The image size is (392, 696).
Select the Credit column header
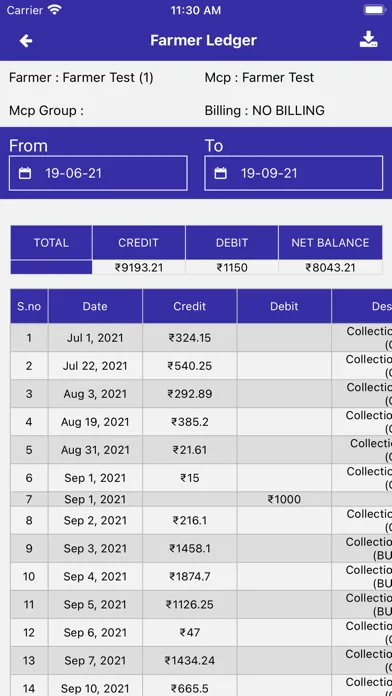point(190,306)
